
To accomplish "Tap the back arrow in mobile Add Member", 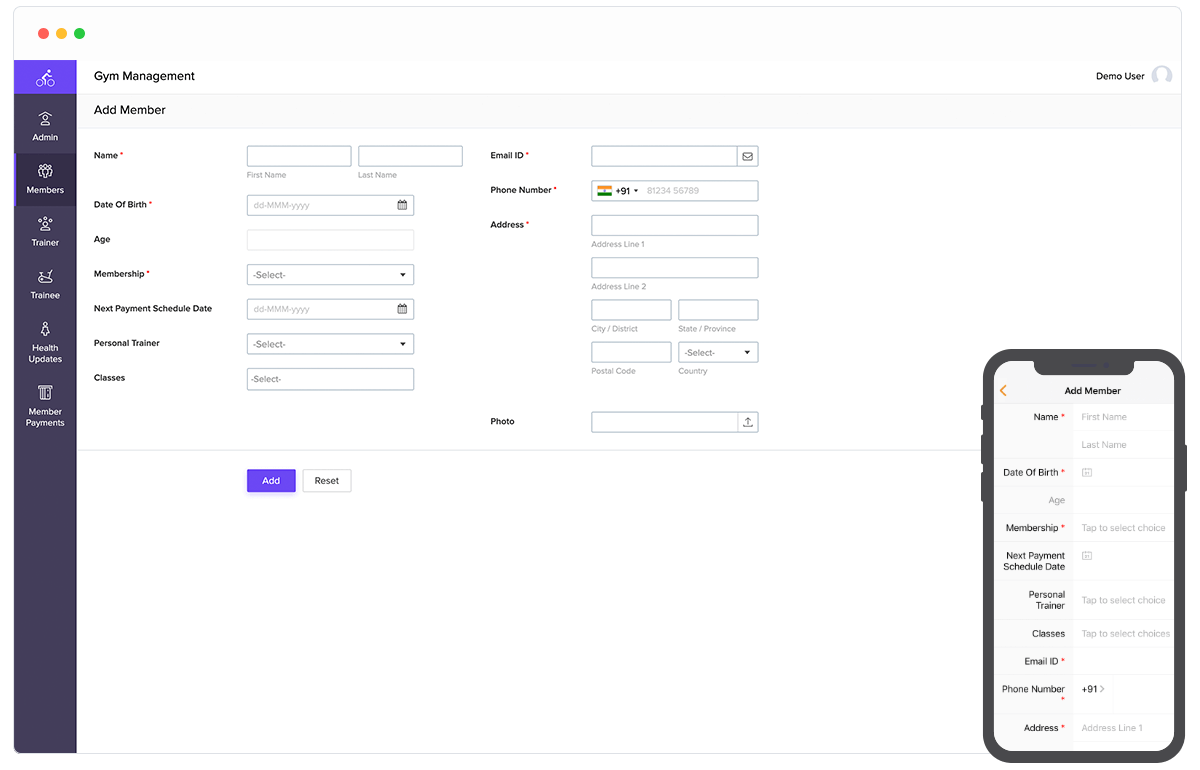I will pyautogui.click(x=1003, y=391).
